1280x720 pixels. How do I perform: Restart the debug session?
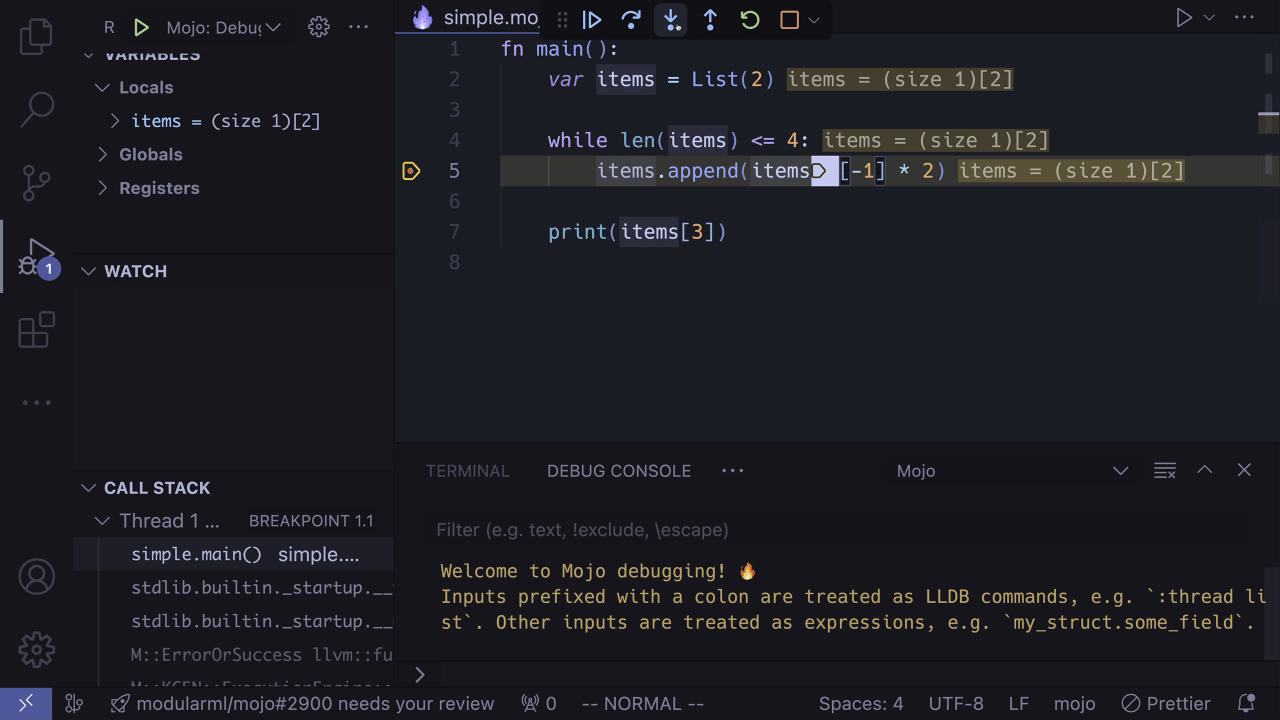pyautogui.click(x=750, y=19)
